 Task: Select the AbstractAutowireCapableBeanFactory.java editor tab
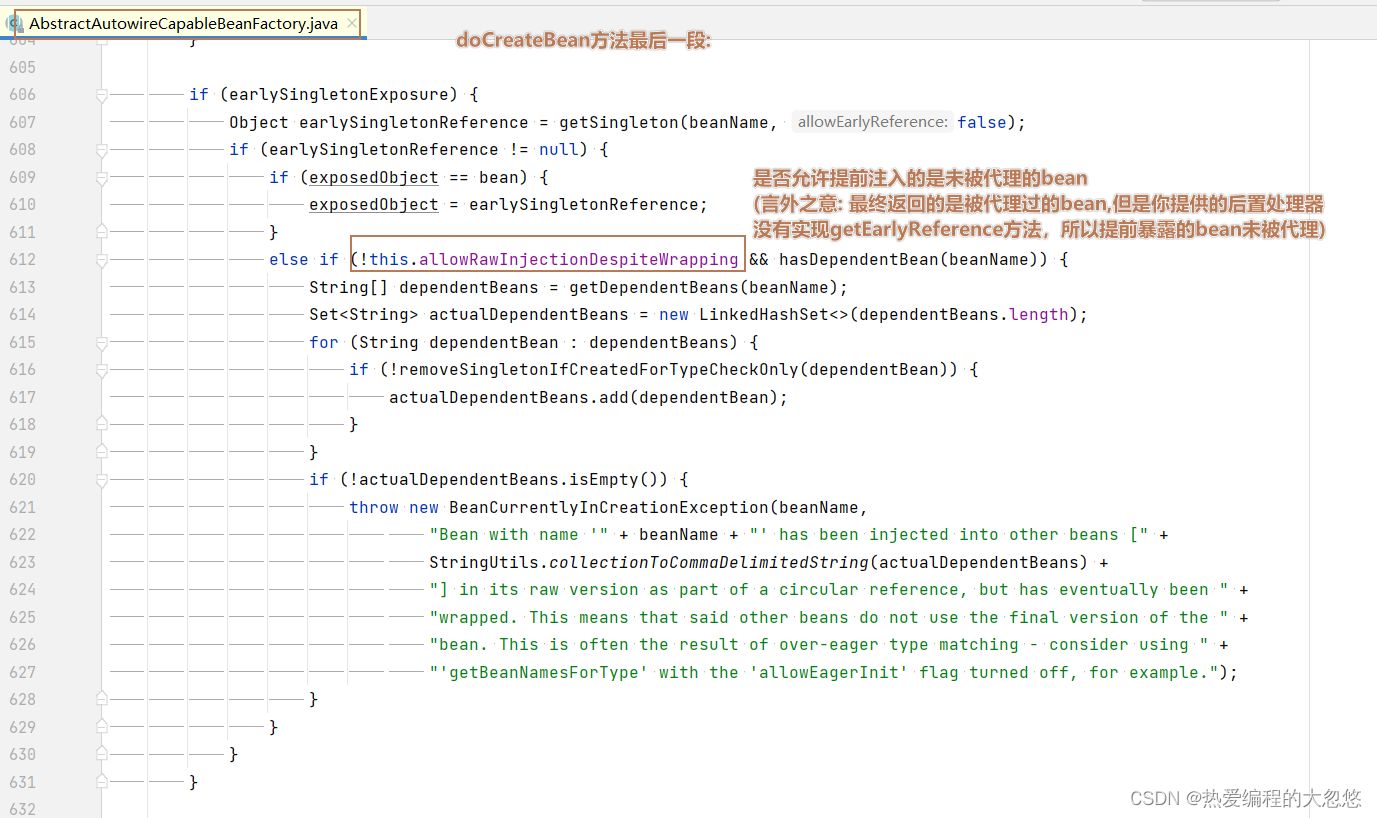pyautogui.click(x=183, y=23)
